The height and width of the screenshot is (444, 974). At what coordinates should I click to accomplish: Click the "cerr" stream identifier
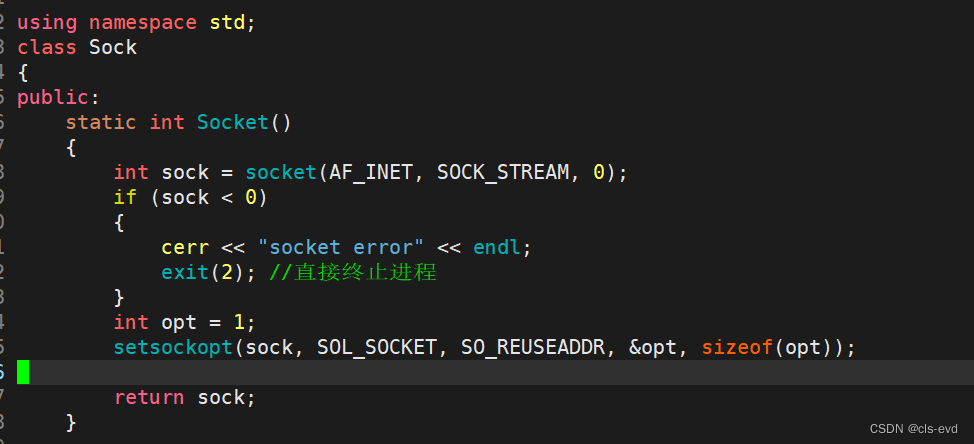click(185, 247)
